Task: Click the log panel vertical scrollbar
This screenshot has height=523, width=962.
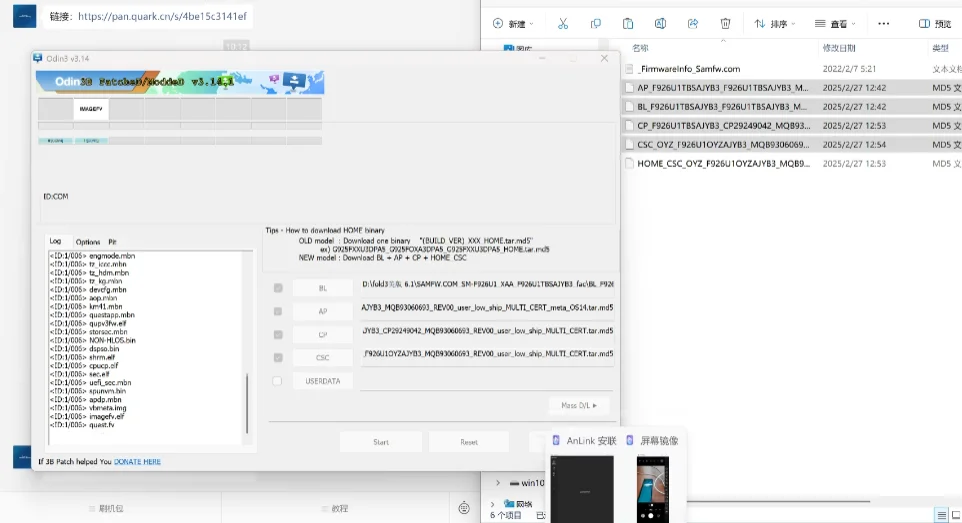Action: [x=247, y=403]
